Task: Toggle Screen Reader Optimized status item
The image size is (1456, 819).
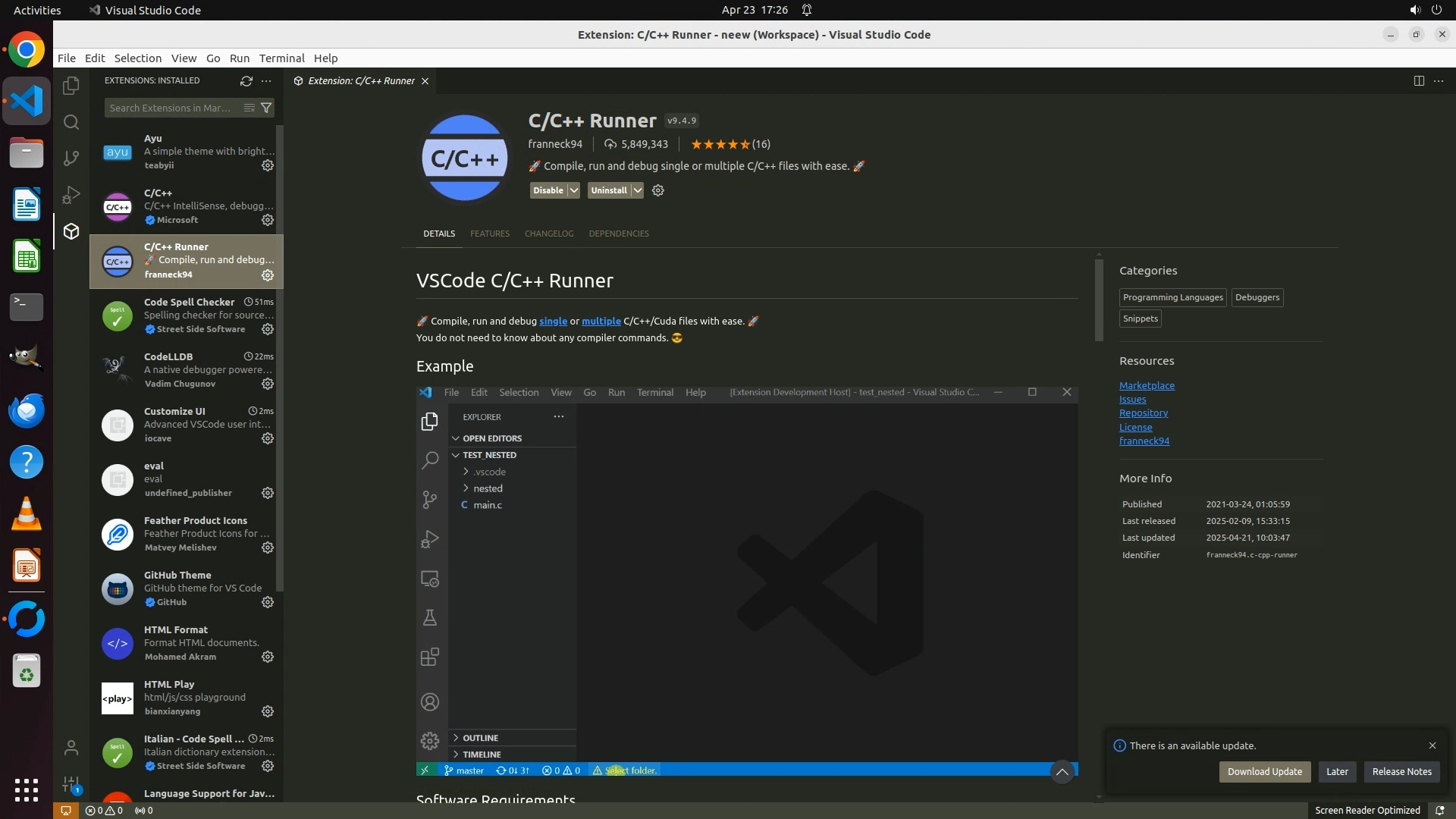Action: [1367, 810]
